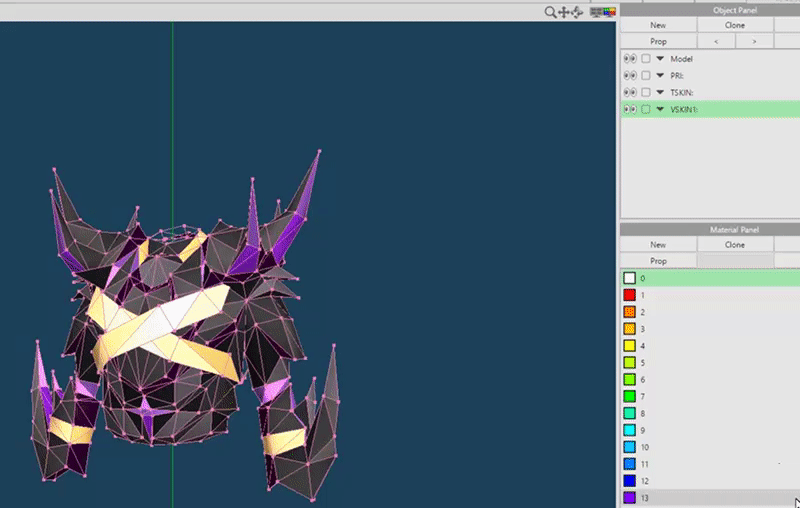Pick the white swatch of material 0
Screen dimensions: 800x508
630,278
